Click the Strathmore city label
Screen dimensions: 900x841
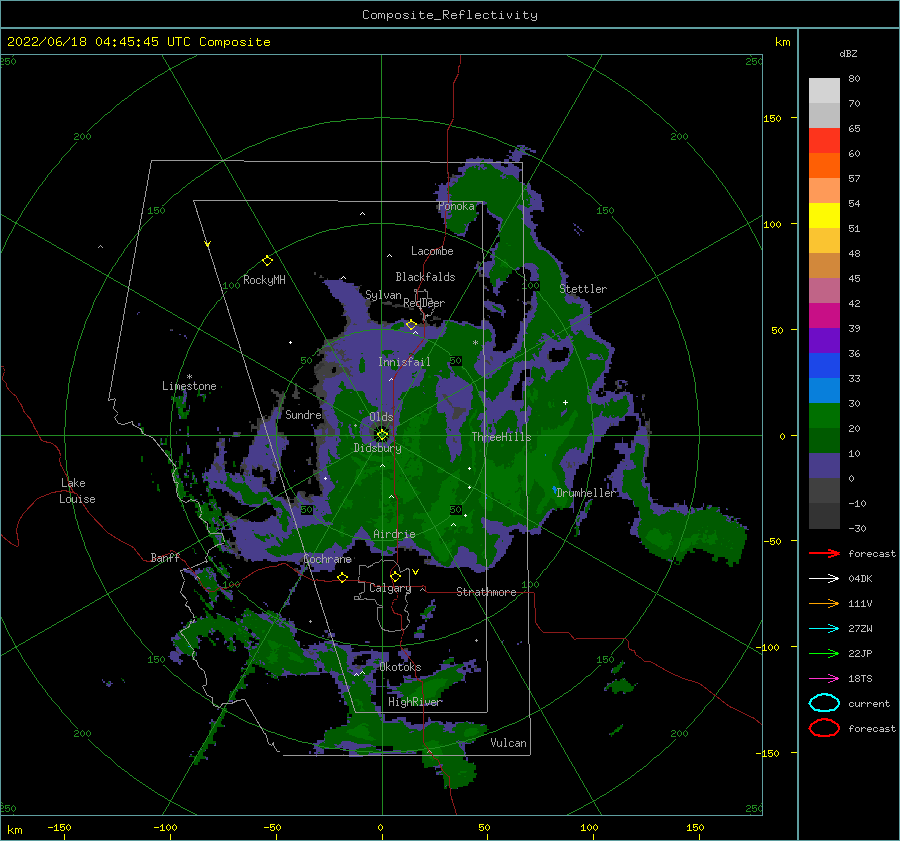(x=486, y=592)
